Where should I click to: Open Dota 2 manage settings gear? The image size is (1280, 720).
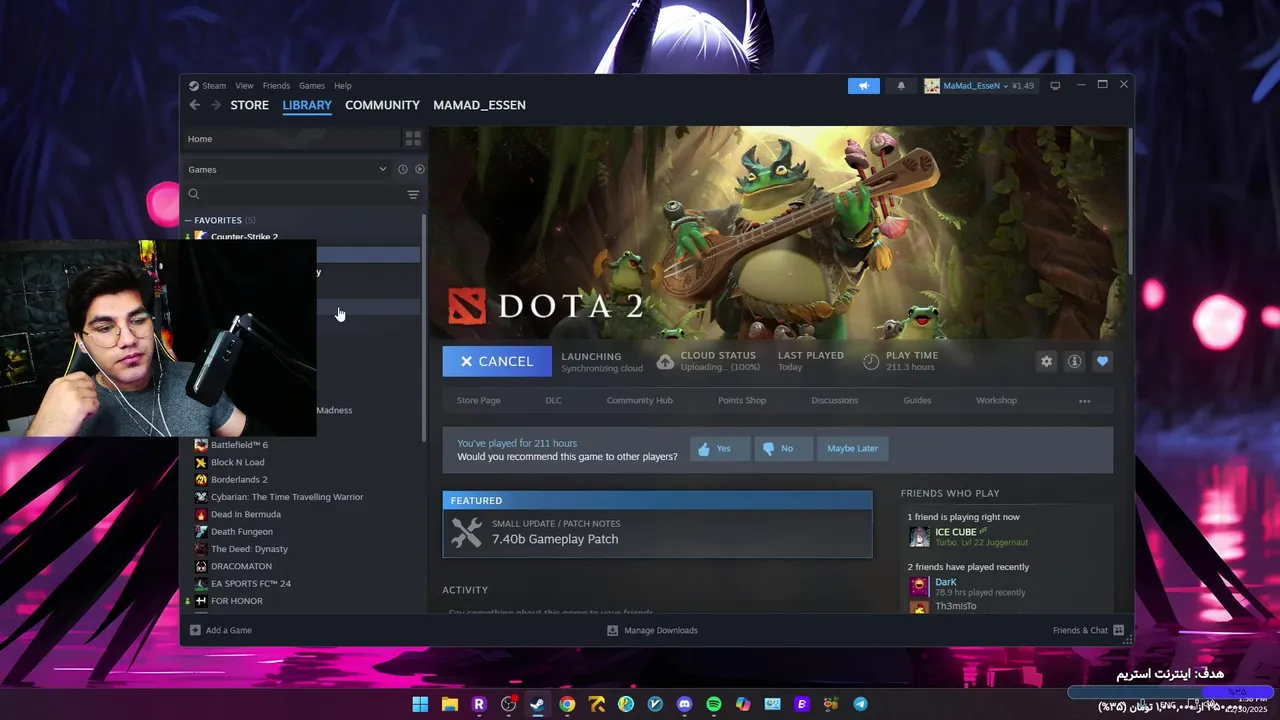1046,361
